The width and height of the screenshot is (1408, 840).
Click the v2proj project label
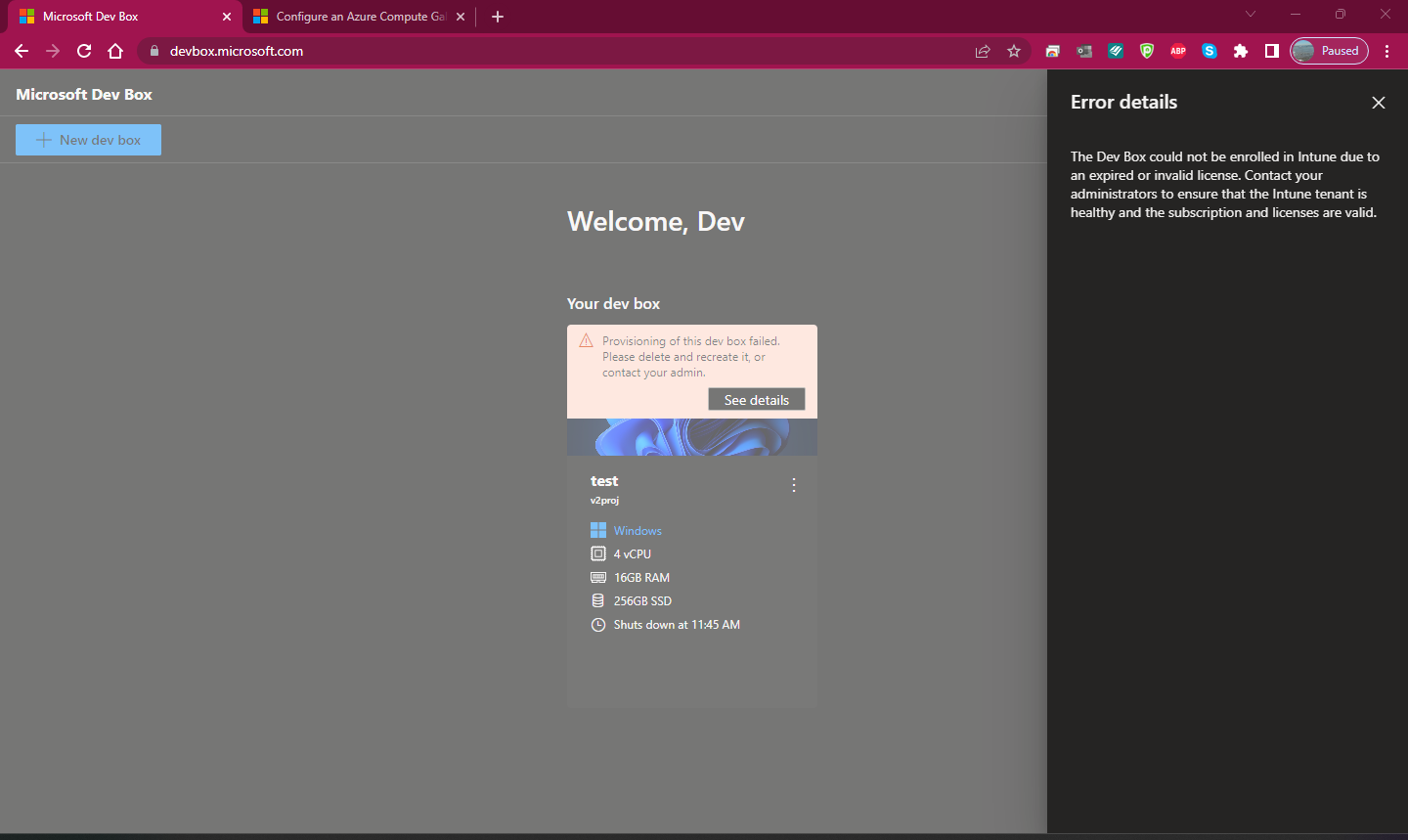pyautogui.click(x=604, y=501)
